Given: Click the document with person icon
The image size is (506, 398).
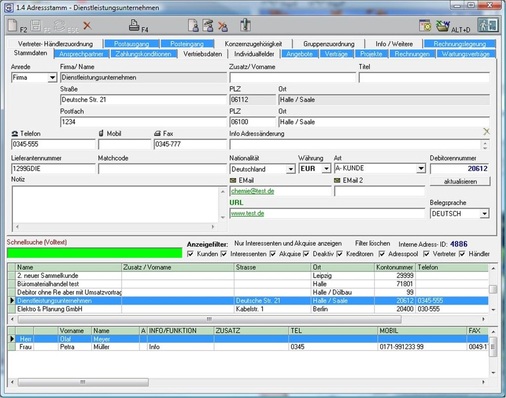Looking at the screenshot, I should coord(193,26).
